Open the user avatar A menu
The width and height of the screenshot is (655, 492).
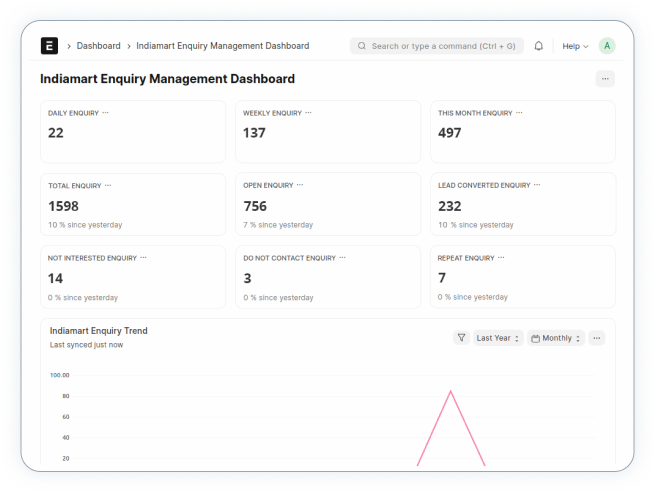click(607, 46)
